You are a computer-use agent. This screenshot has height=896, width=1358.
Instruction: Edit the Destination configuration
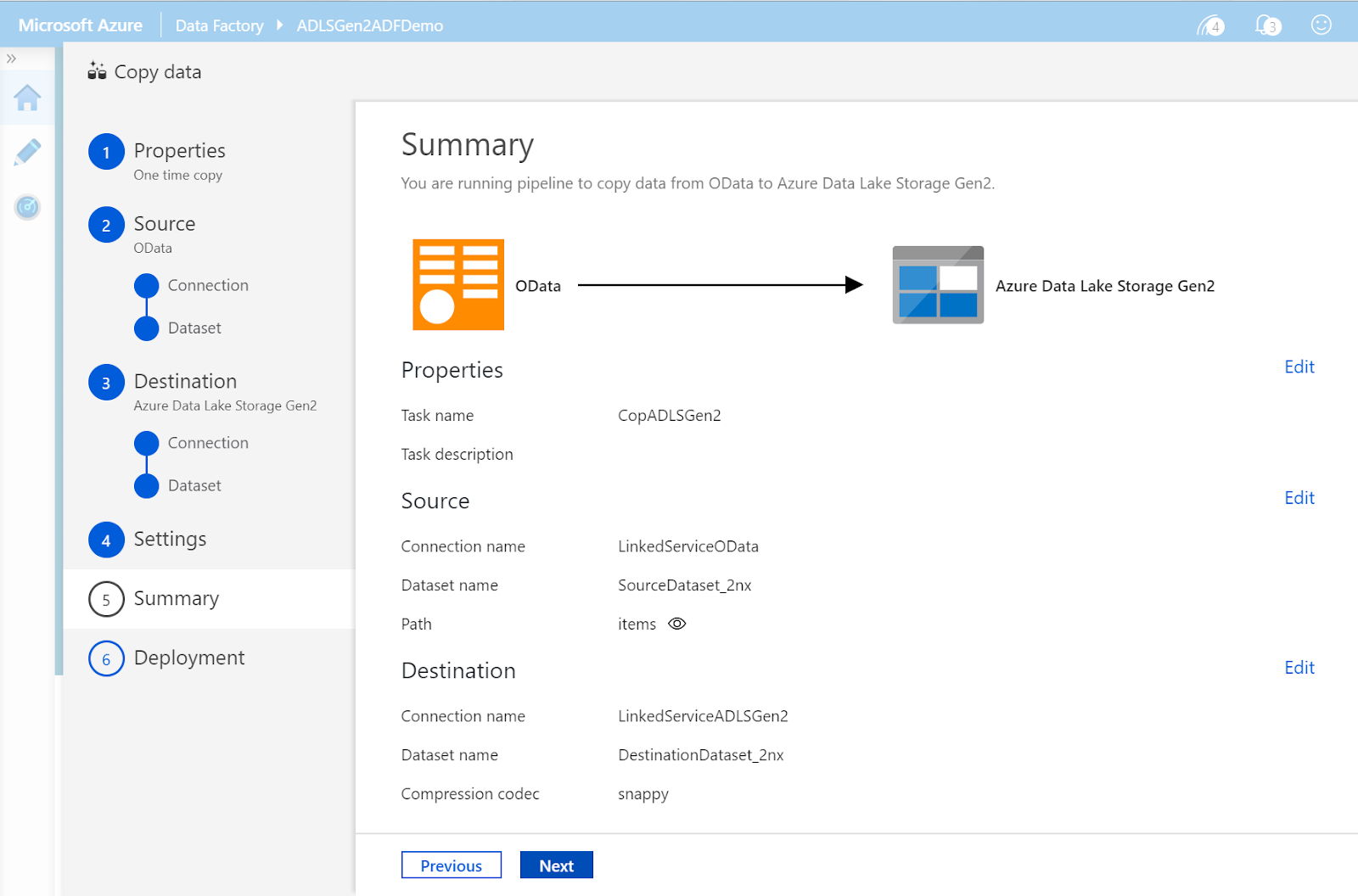click(x=1299, y=668)
